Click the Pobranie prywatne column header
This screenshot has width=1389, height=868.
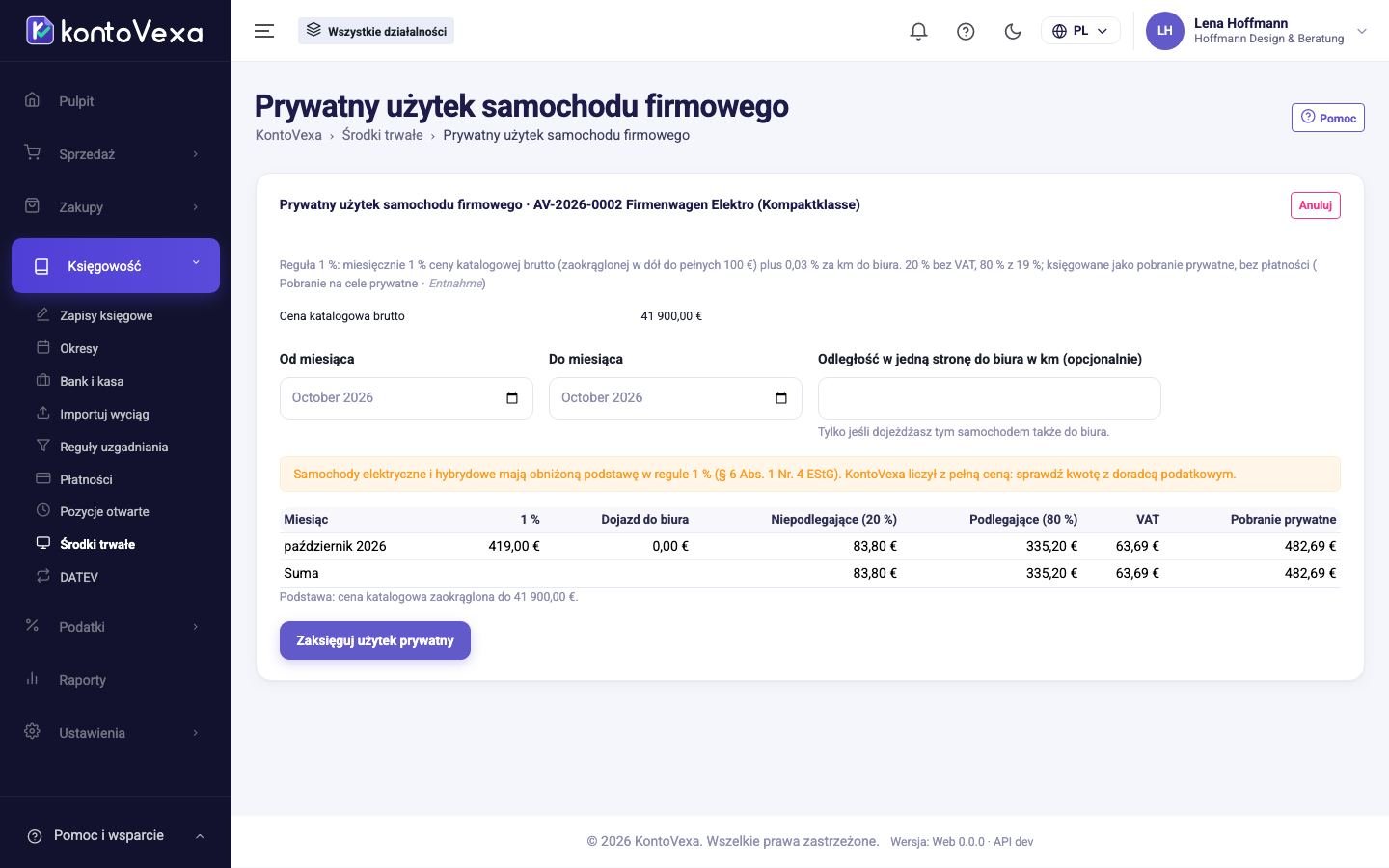(1283, 520)
